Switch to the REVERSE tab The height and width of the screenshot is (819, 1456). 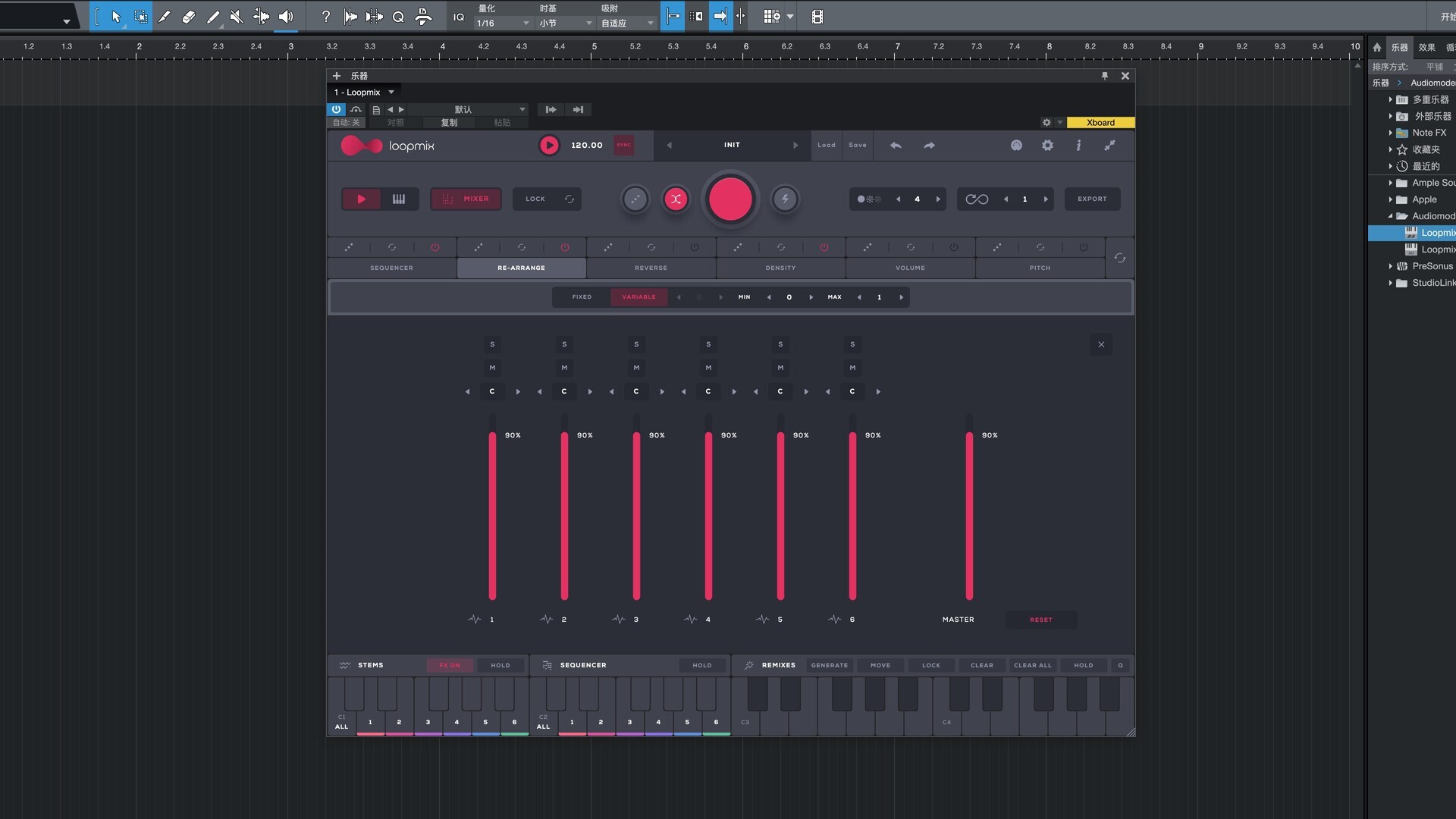click(651, 268)
